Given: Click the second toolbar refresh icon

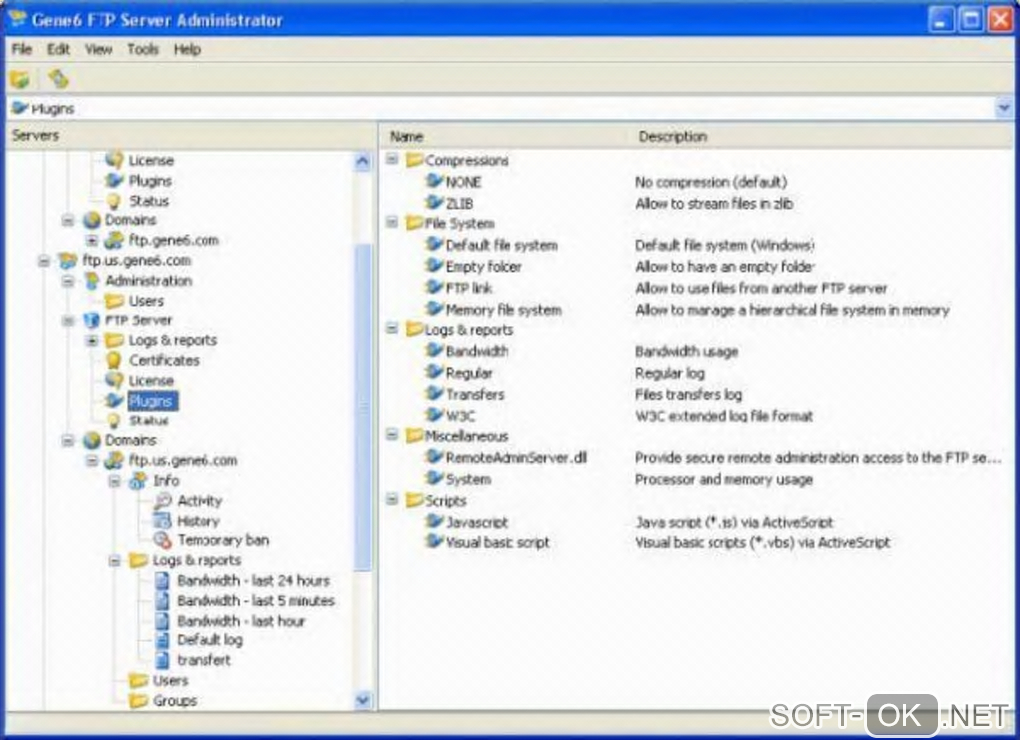Looking at the screenshot, I should click(58, 79).
